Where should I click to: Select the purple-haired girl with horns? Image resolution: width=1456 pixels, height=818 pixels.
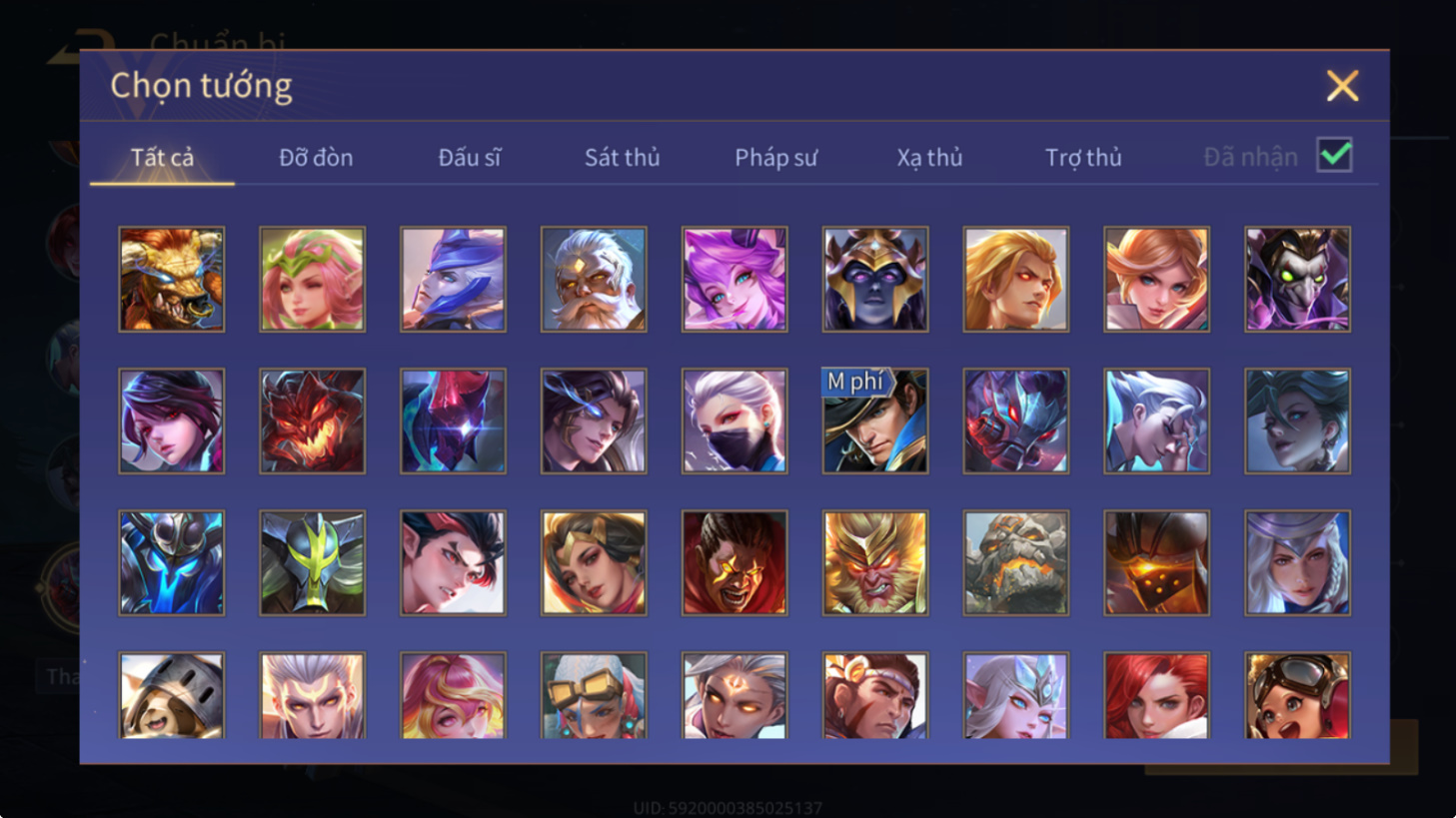734,279
